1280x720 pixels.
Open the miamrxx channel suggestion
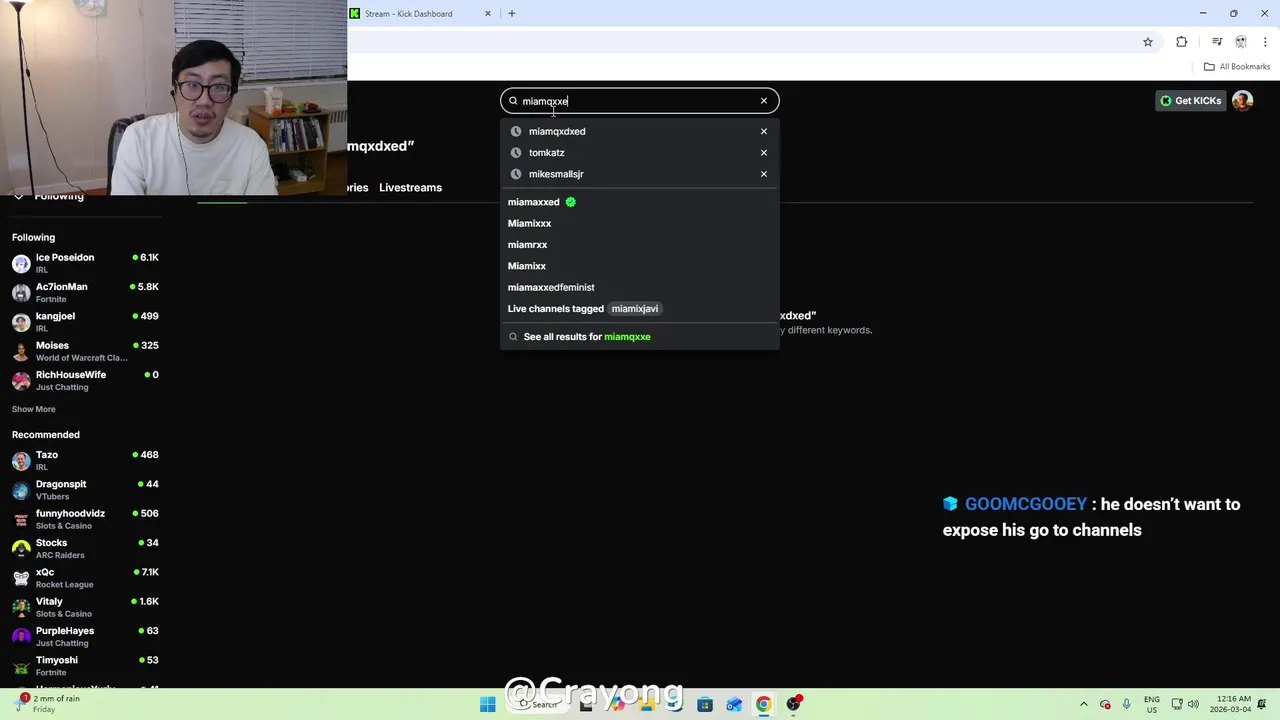point(640,245)
